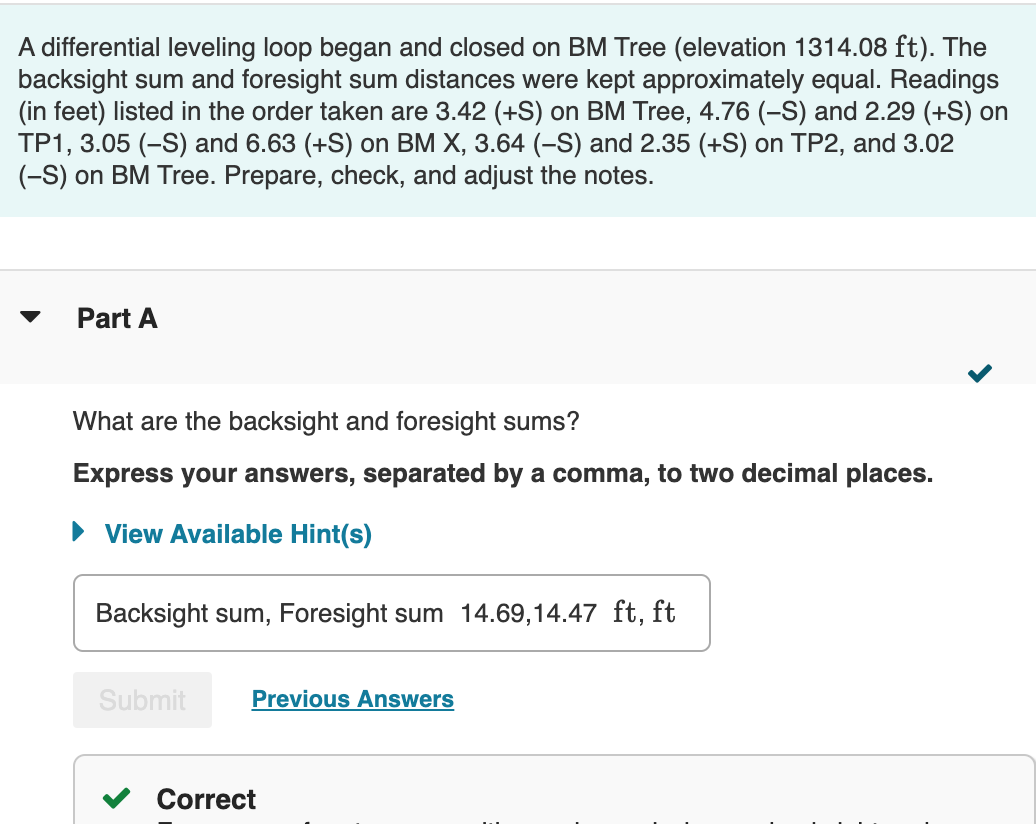The height and width of the screenshot is (824, 1036).
Task: Select the black triangle beside Part A
Action: click(31, 317)
